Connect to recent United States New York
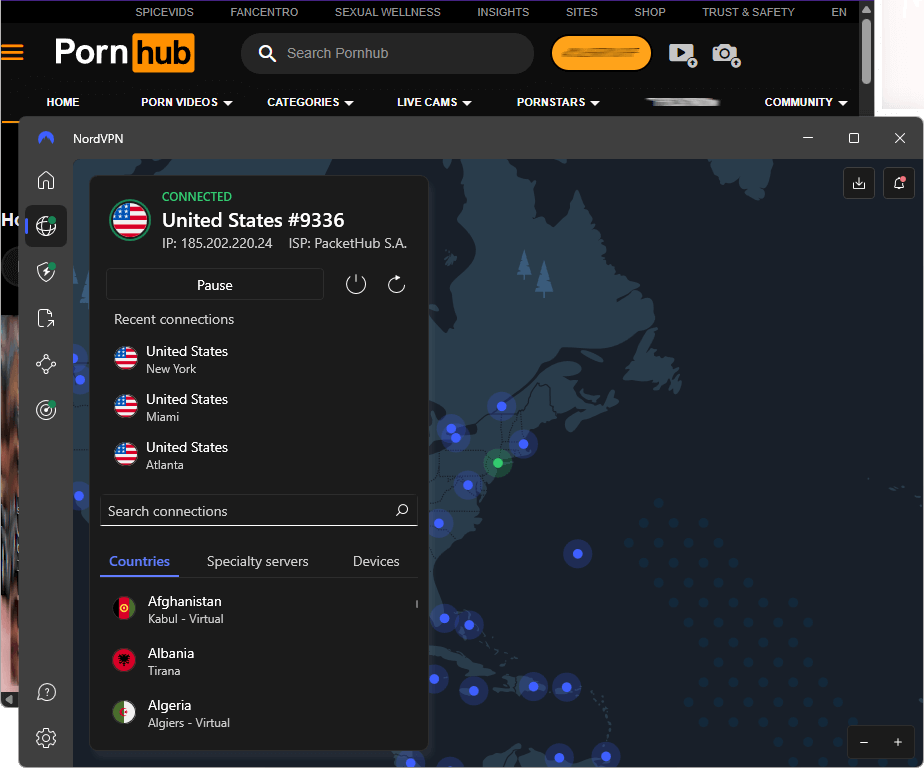The height and width of the screenshot is (768, 924). point(259,360)
